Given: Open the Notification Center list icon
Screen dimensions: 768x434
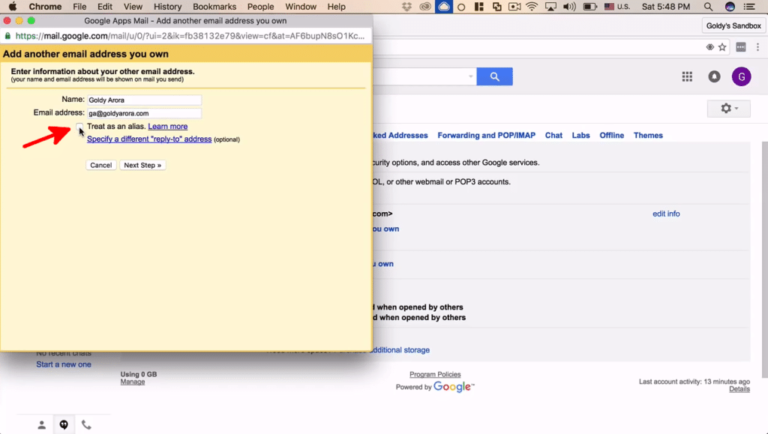Looking at the screenshot, I should (x=749, y=7).
